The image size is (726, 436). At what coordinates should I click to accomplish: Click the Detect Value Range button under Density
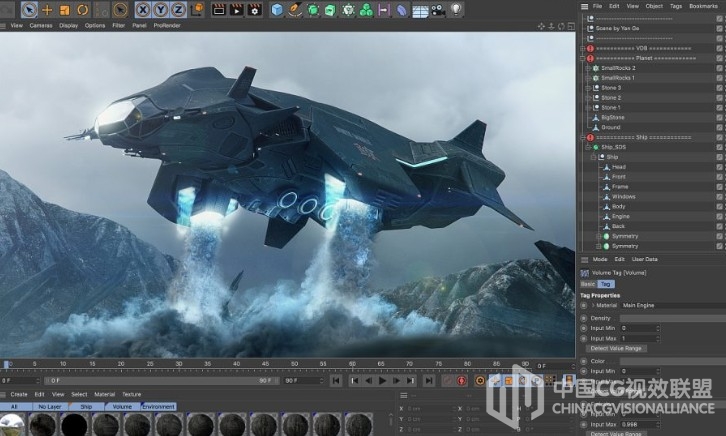tap(616, 349)
